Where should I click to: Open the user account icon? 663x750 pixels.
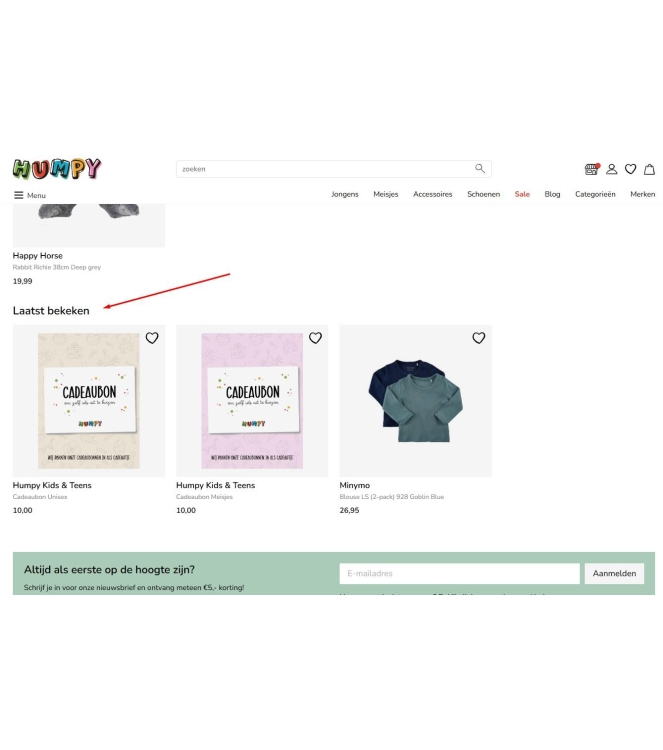coord(611,169)
